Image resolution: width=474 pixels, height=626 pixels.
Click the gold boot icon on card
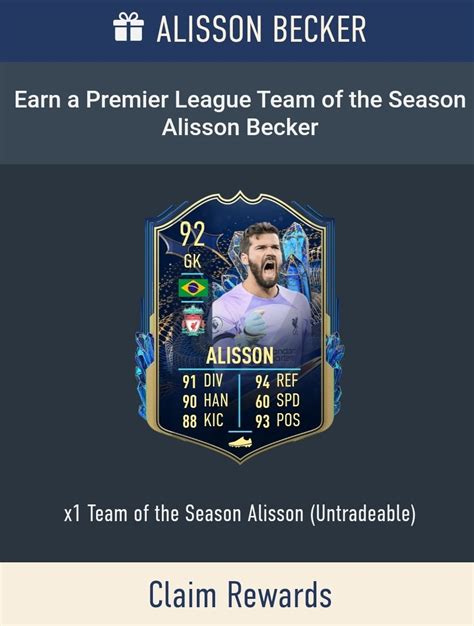pos(240,442)
